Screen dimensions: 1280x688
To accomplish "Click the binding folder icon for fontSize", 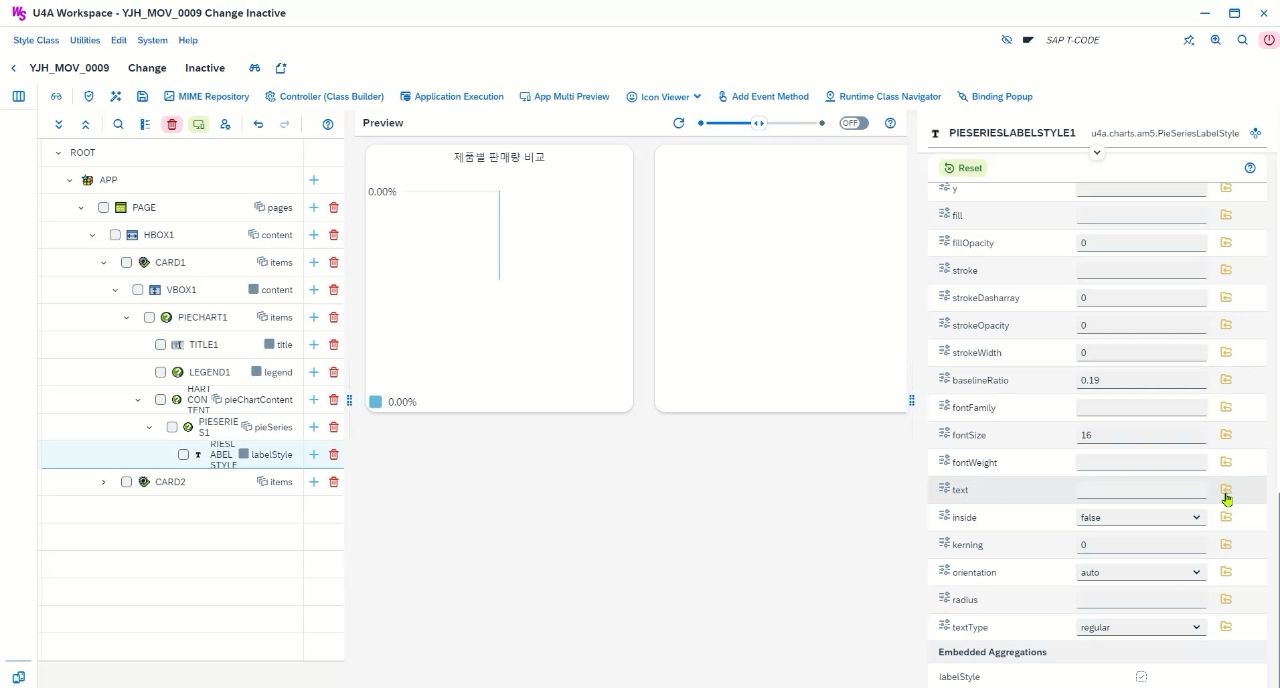I will click(1226, 434).
